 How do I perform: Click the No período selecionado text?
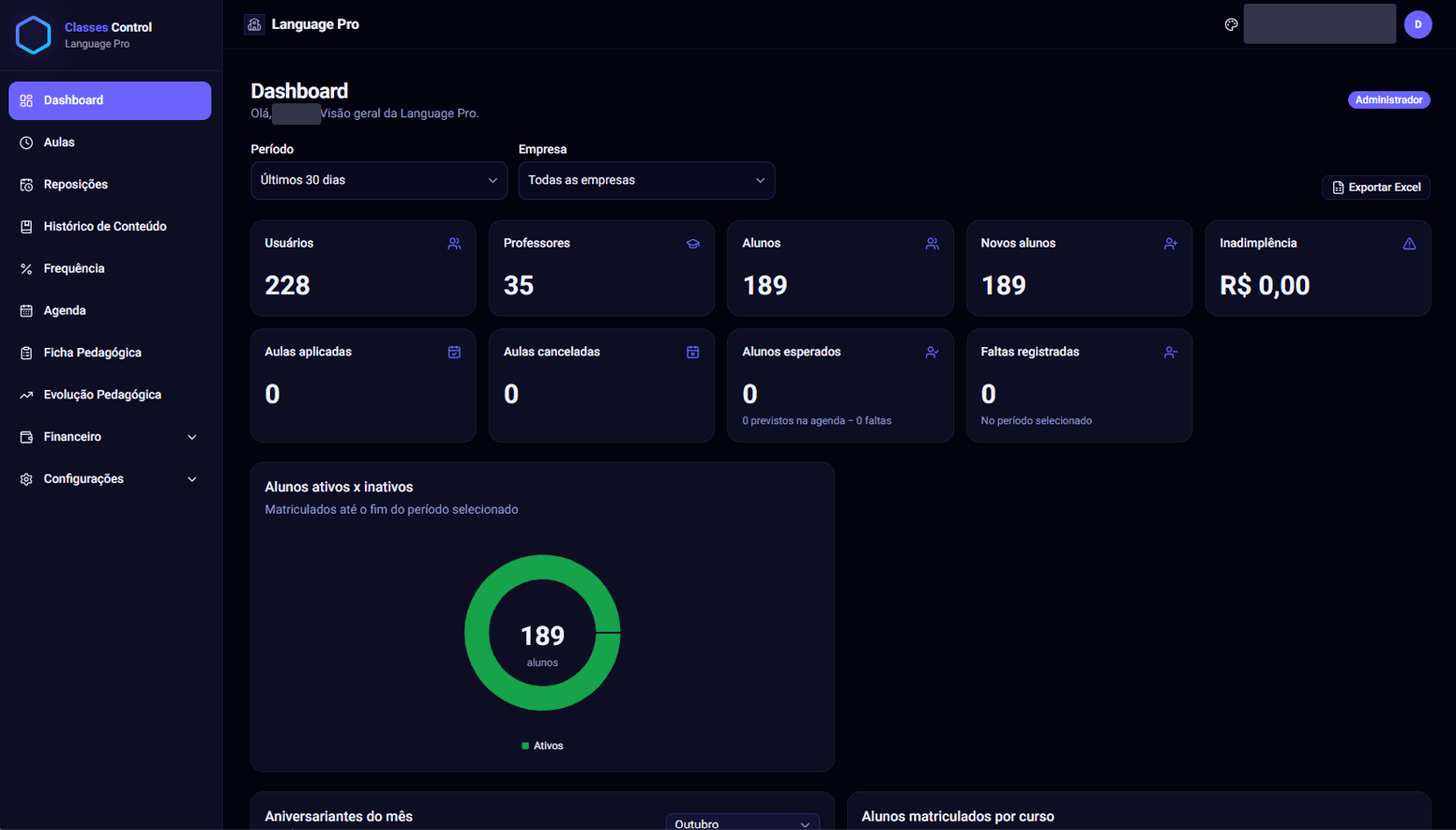click(1036, 421)
